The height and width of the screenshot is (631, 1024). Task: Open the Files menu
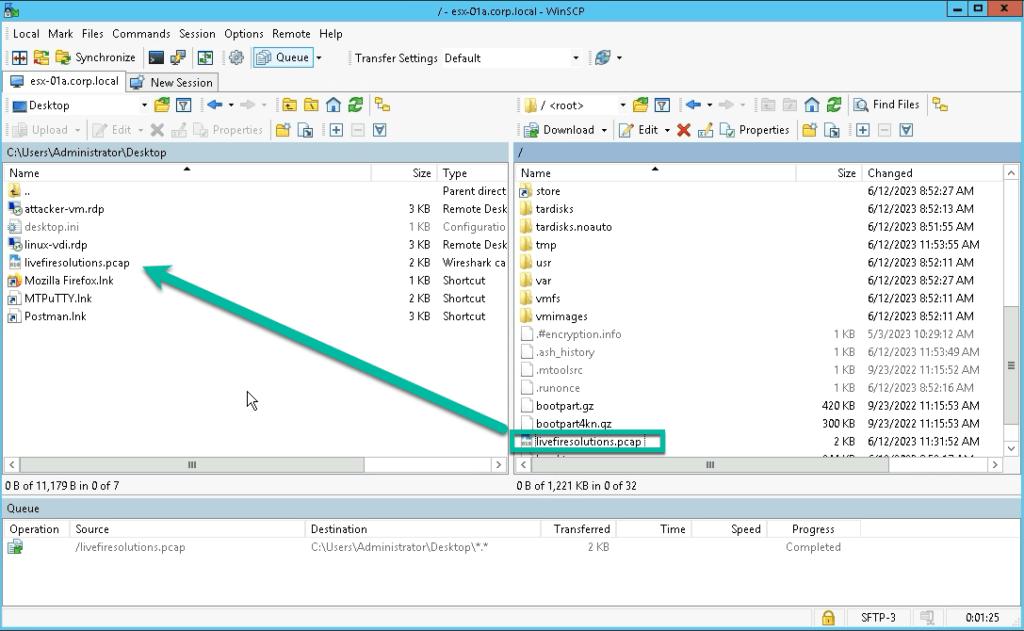coord(92,34)
